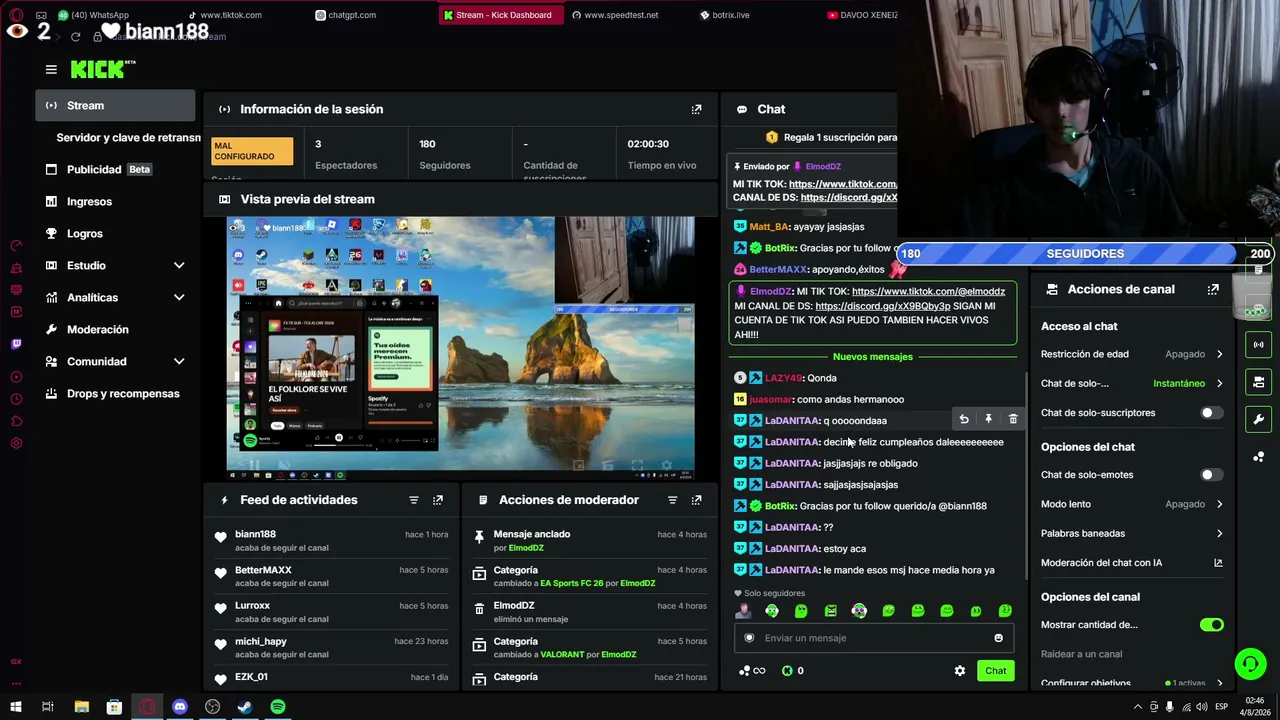Open the Kick sidebar hamburger menu
This screenshot has height=720, width=1280.
51,69
